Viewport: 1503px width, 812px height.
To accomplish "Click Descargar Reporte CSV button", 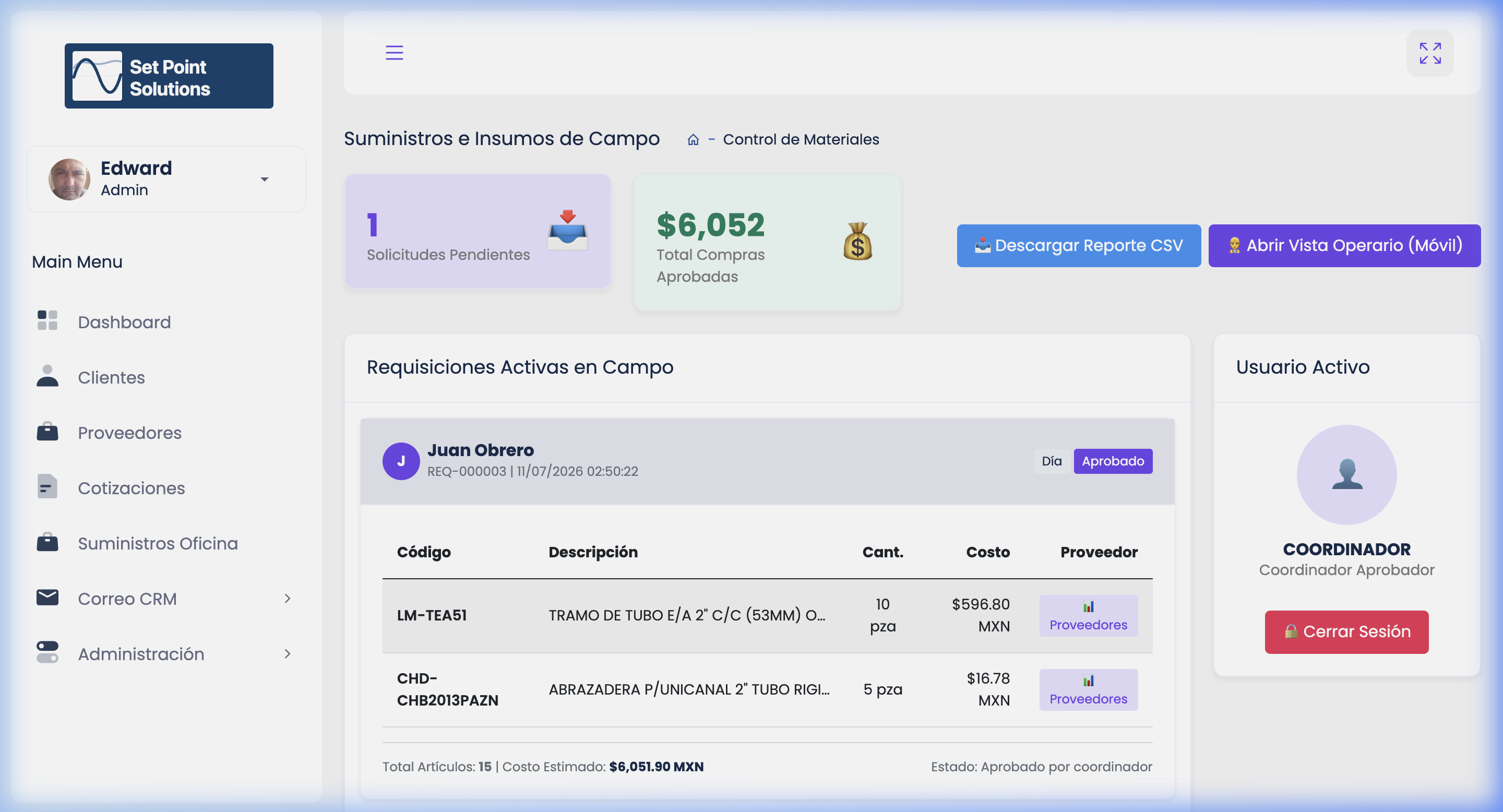I will pyautogui.click(x=1078, y=246).
